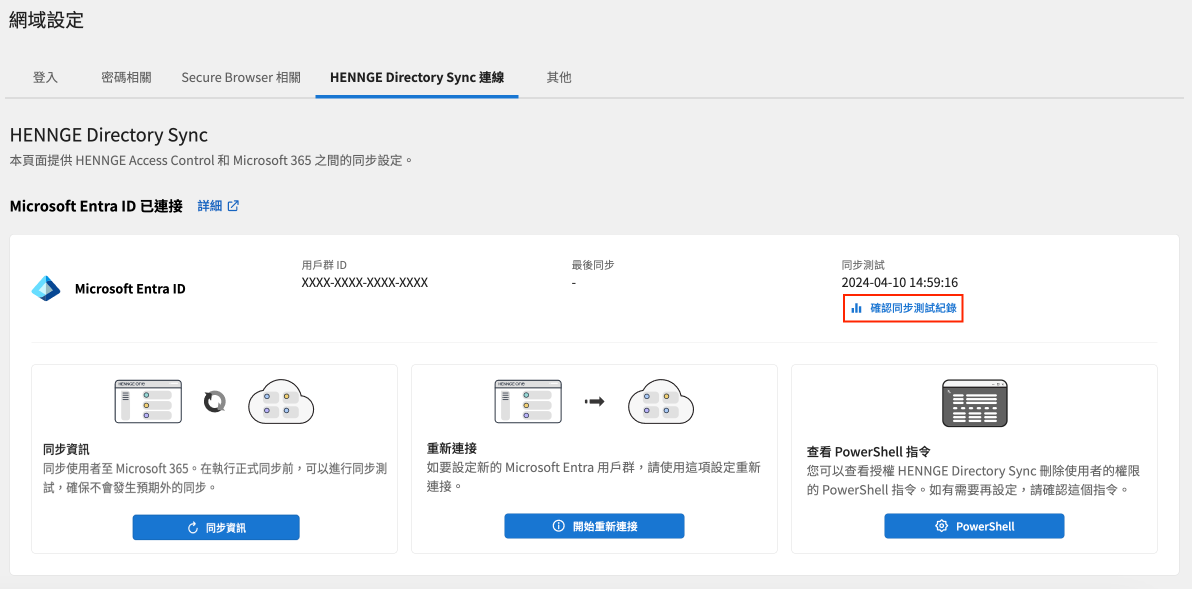
Task: Click the PowerShell terminal window illustration
Action: [975, 403]
